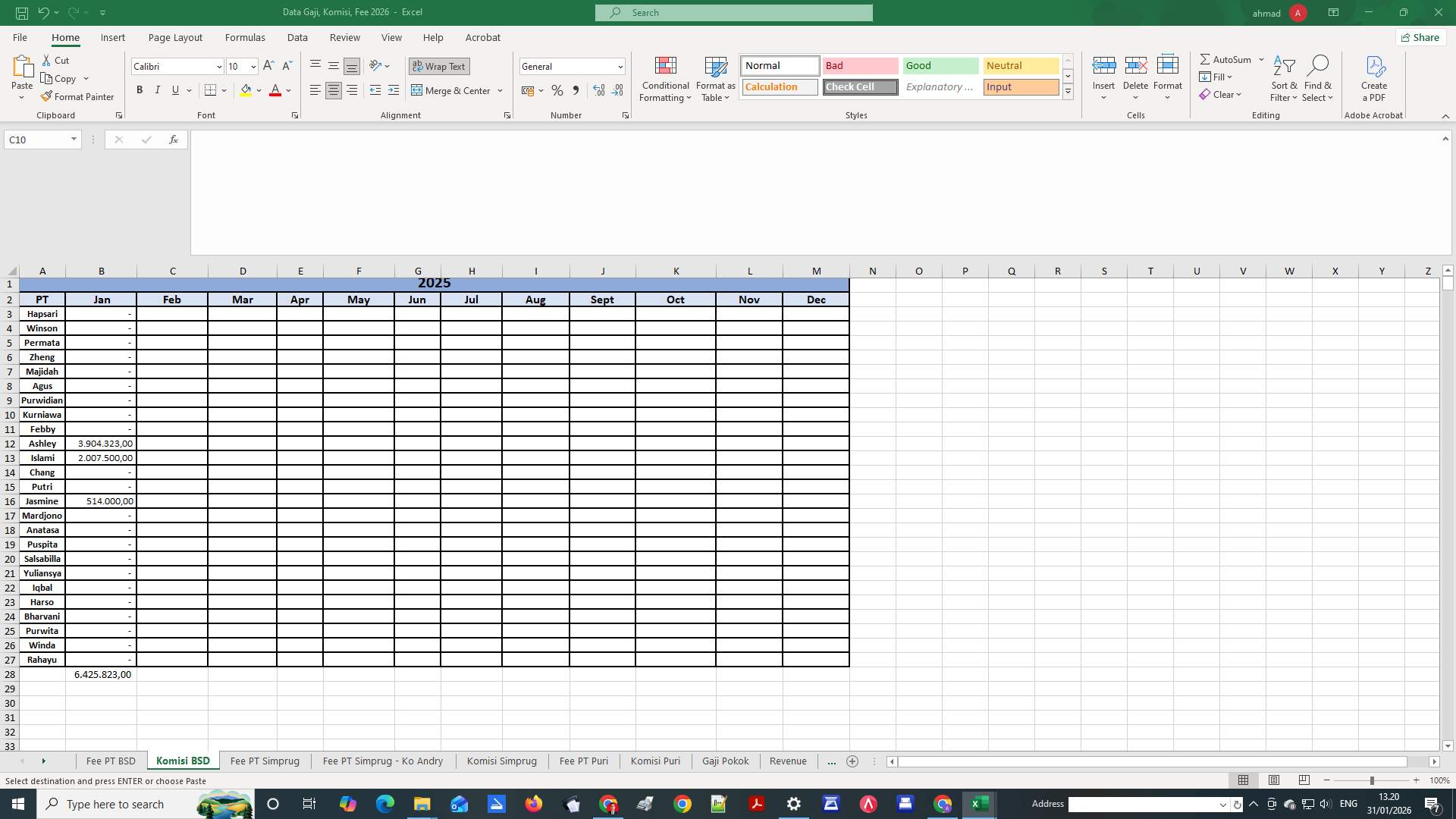
Task: Open the Komisi Puri sheet tab
Action: coord(654,761)
